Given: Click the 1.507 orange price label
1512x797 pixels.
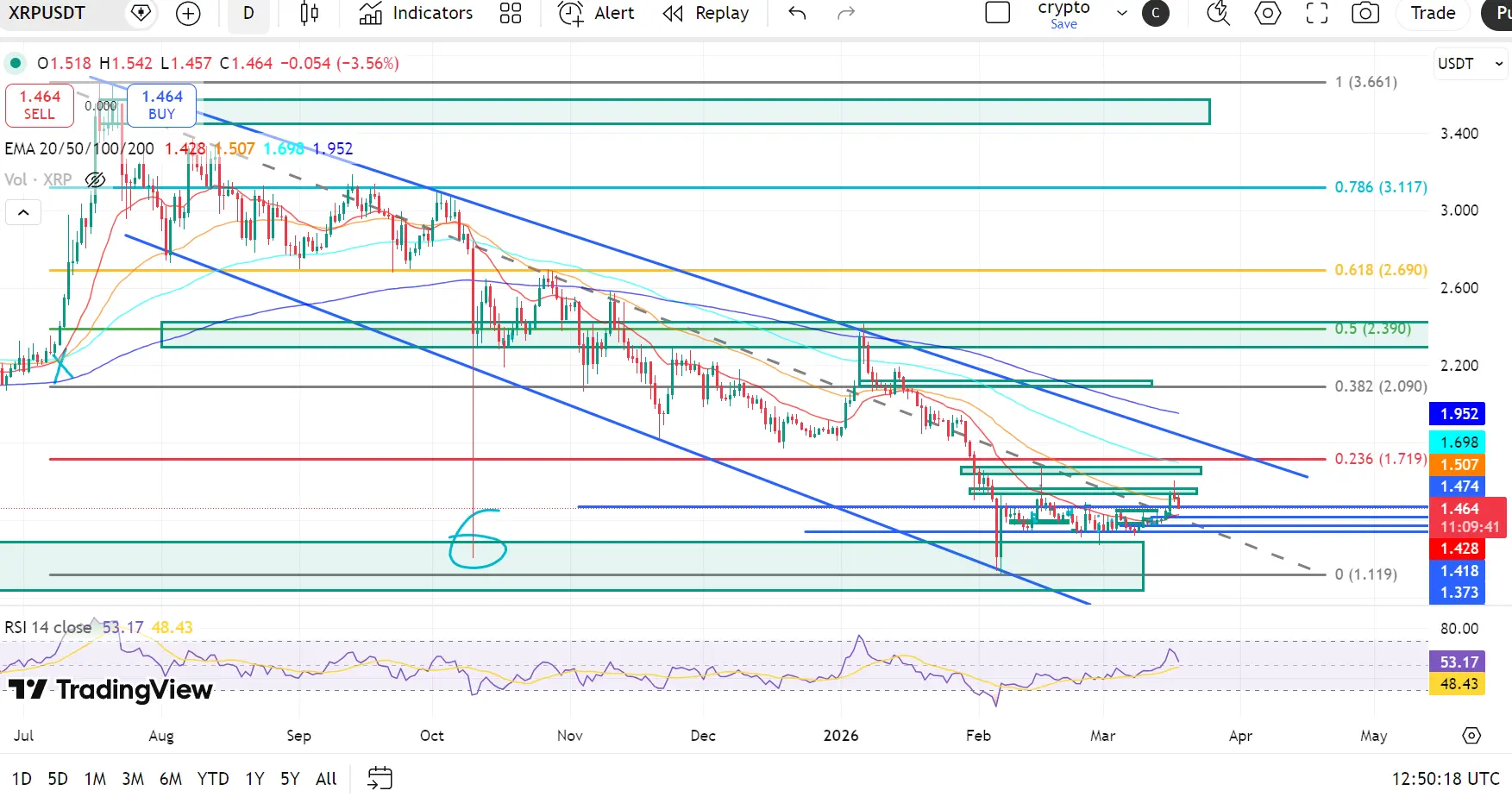Looking at the screenshot, I should click(x=1457, y=465).
